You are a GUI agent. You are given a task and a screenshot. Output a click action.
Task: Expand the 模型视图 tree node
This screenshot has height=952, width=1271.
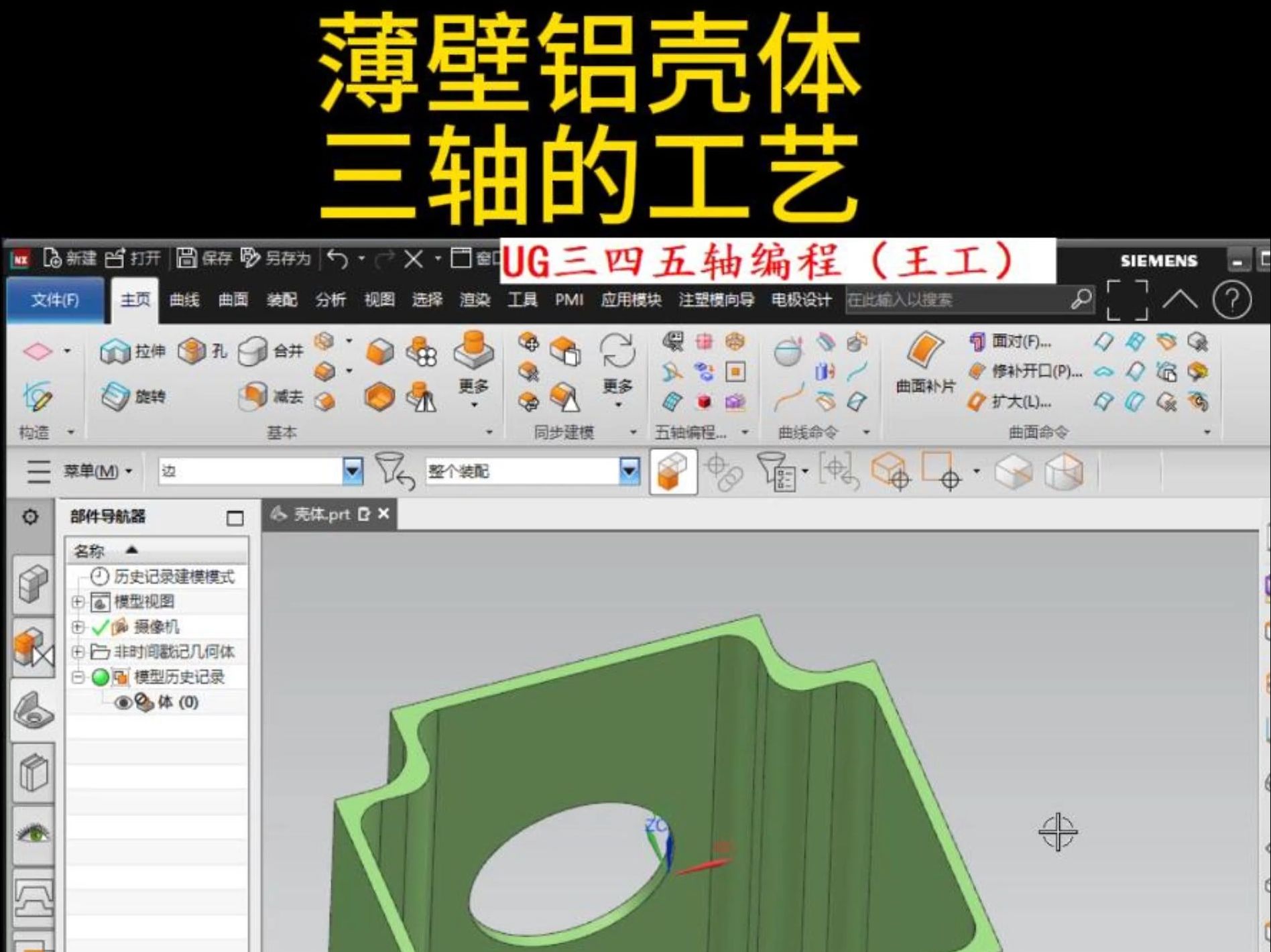tap(78, 602)
